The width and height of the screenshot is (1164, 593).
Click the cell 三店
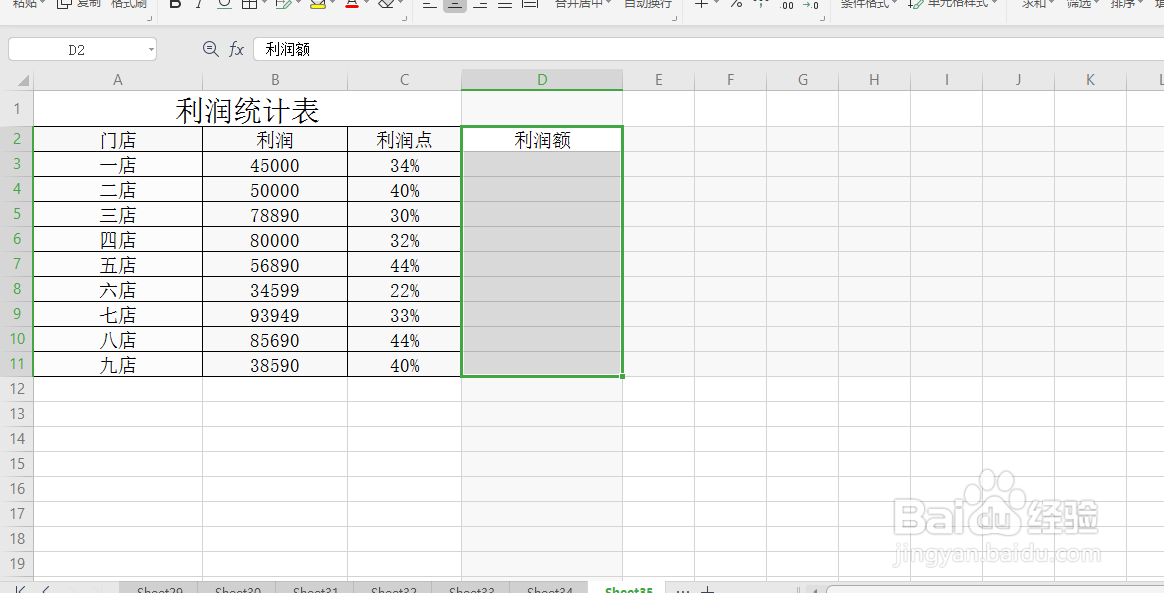pos(117,214)
